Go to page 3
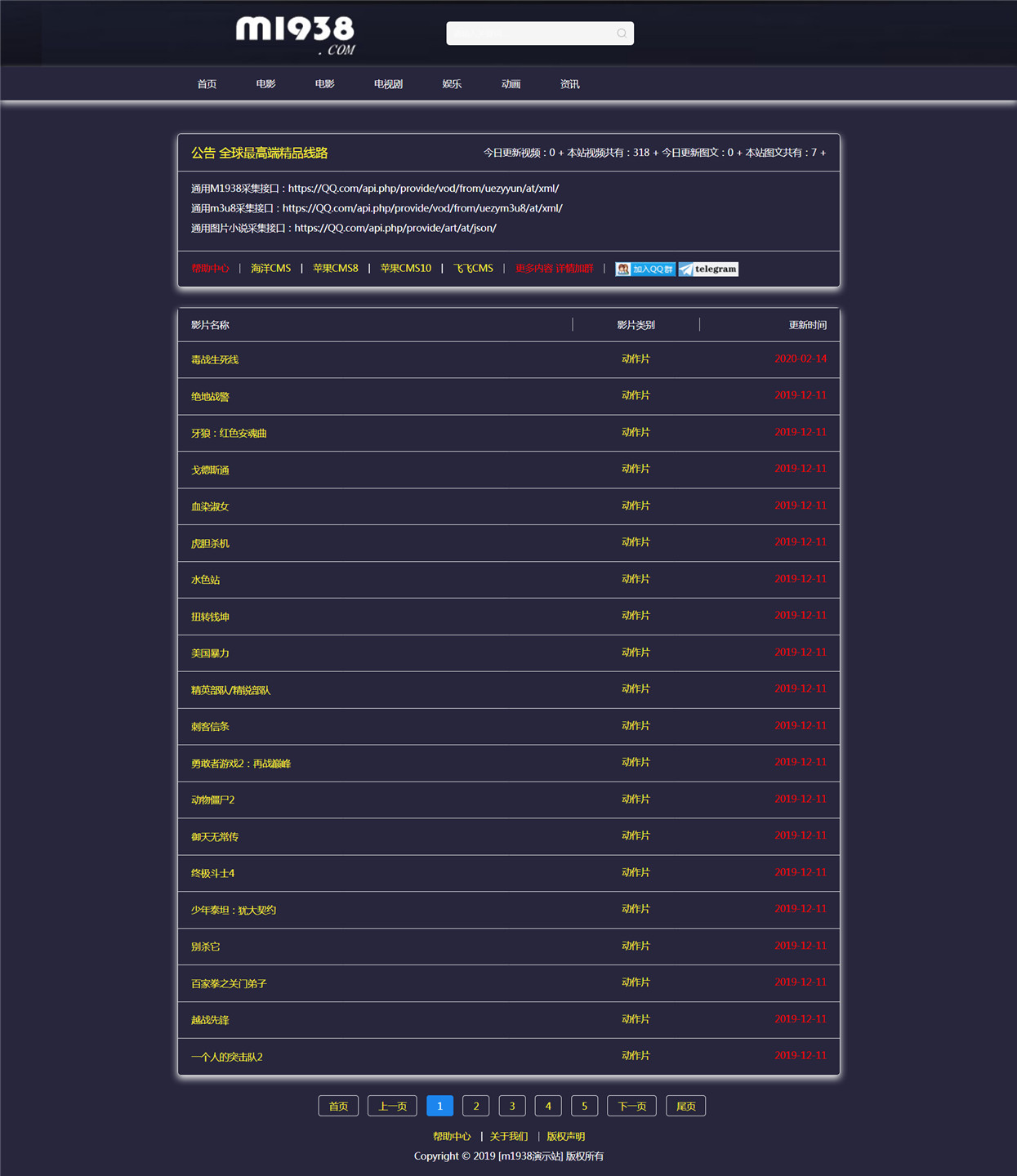The width and height of the screenshot is (1017, 1176). tap(512, 1107)
